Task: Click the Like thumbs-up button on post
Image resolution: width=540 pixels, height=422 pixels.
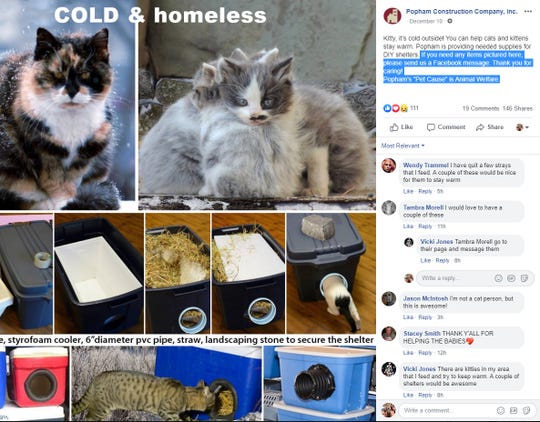Action: (x=401, y=127)
